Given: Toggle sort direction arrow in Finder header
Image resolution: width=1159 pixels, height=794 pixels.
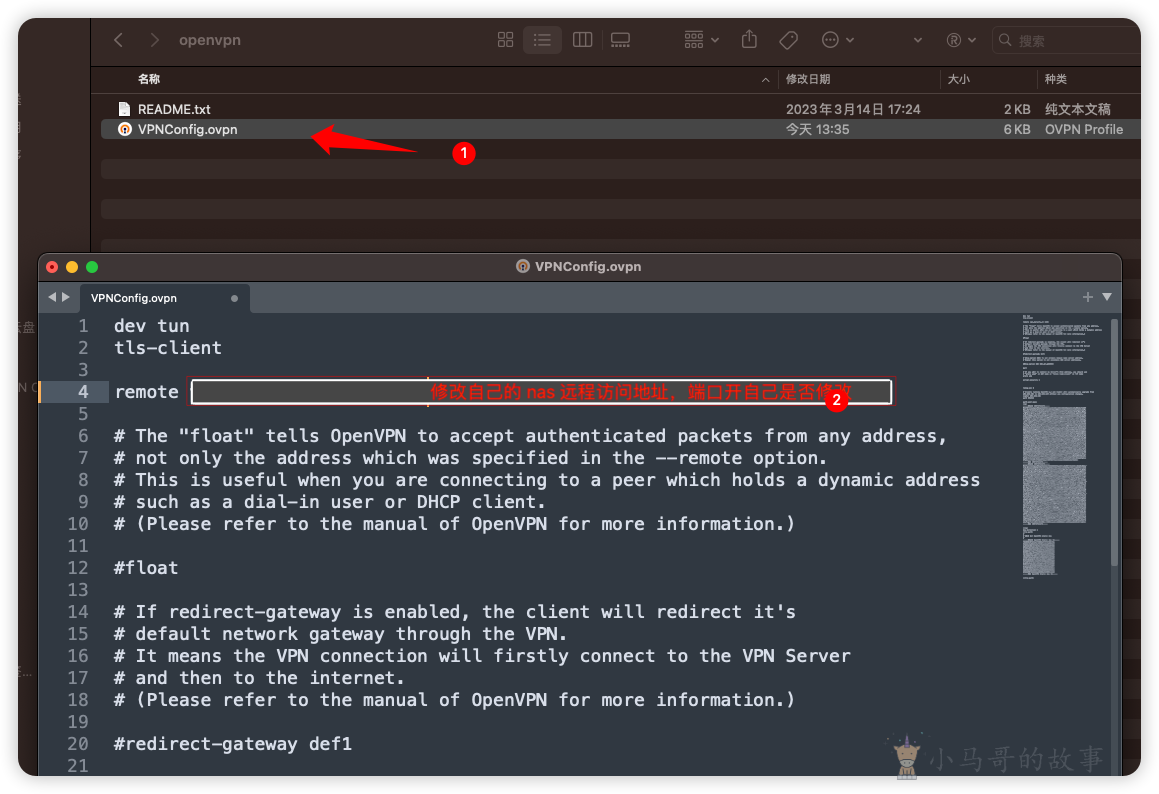Looking at the screenshot, I should coord(765,80).
